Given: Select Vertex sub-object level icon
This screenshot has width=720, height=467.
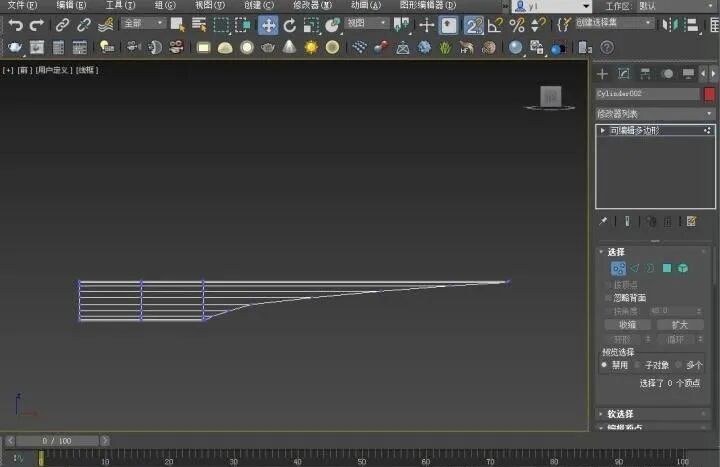Looking at the screenshot, I should (x=618, y=268).
